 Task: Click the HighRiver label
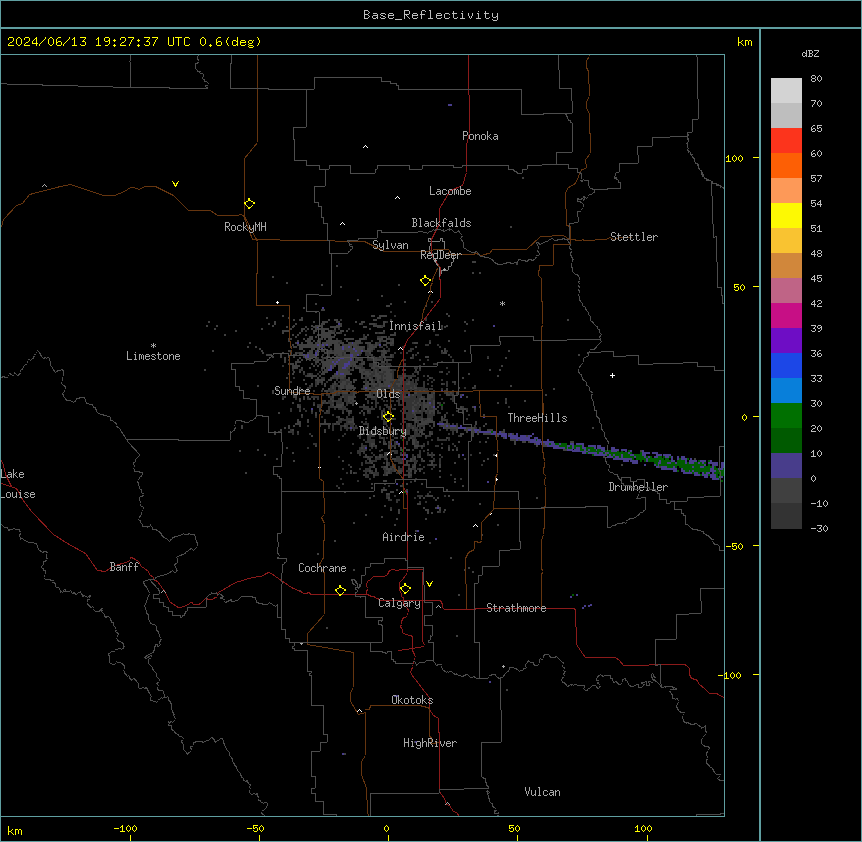(x=430, y=743)
